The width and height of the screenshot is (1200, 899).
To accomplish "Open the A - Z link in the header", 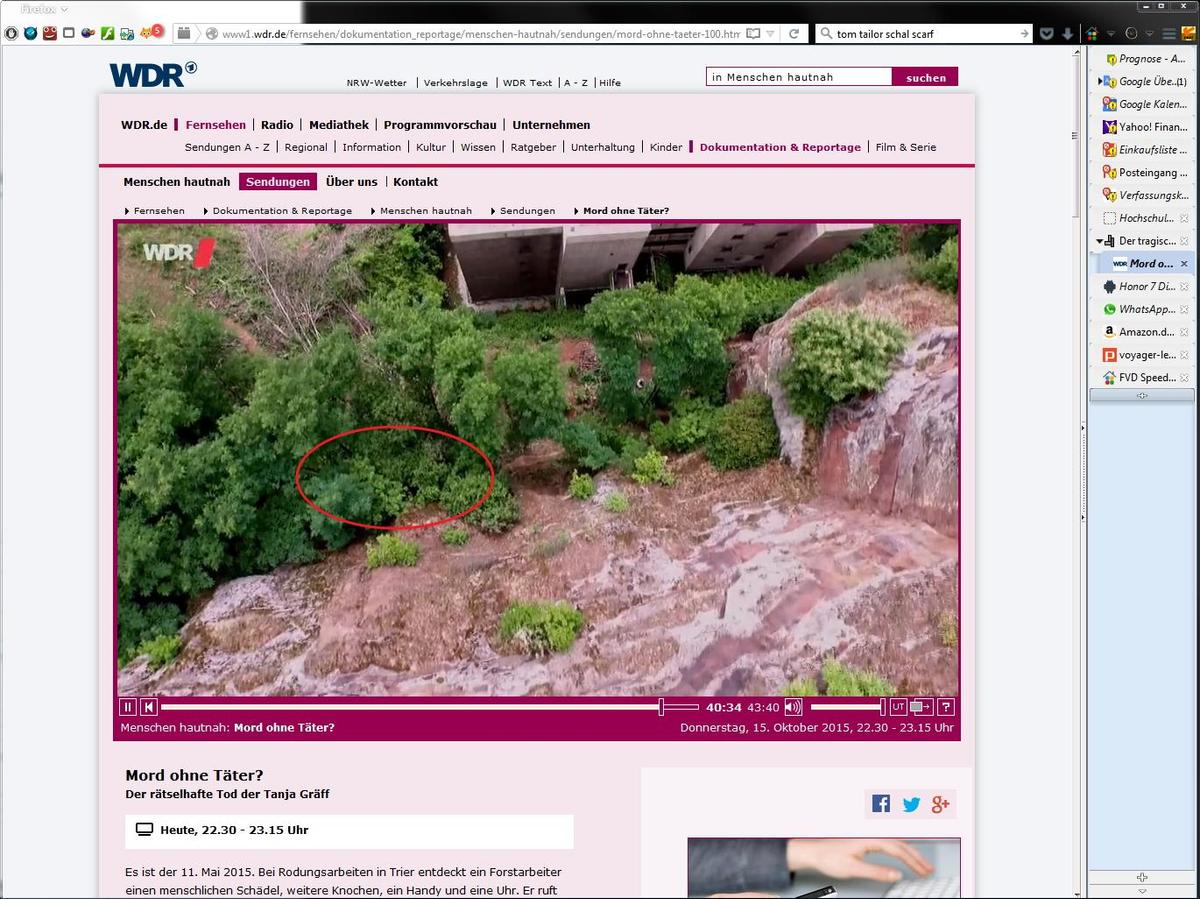I will click(575, 83).
